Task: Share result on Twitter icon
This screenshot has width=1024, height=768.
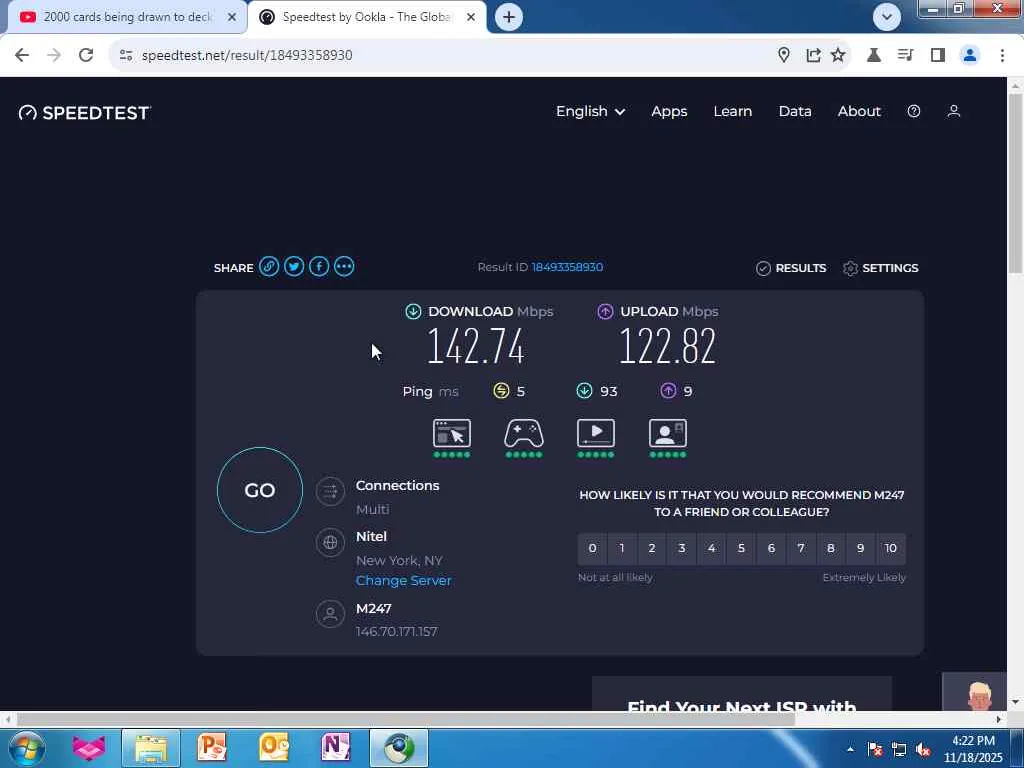Action: tap(294, 266)
